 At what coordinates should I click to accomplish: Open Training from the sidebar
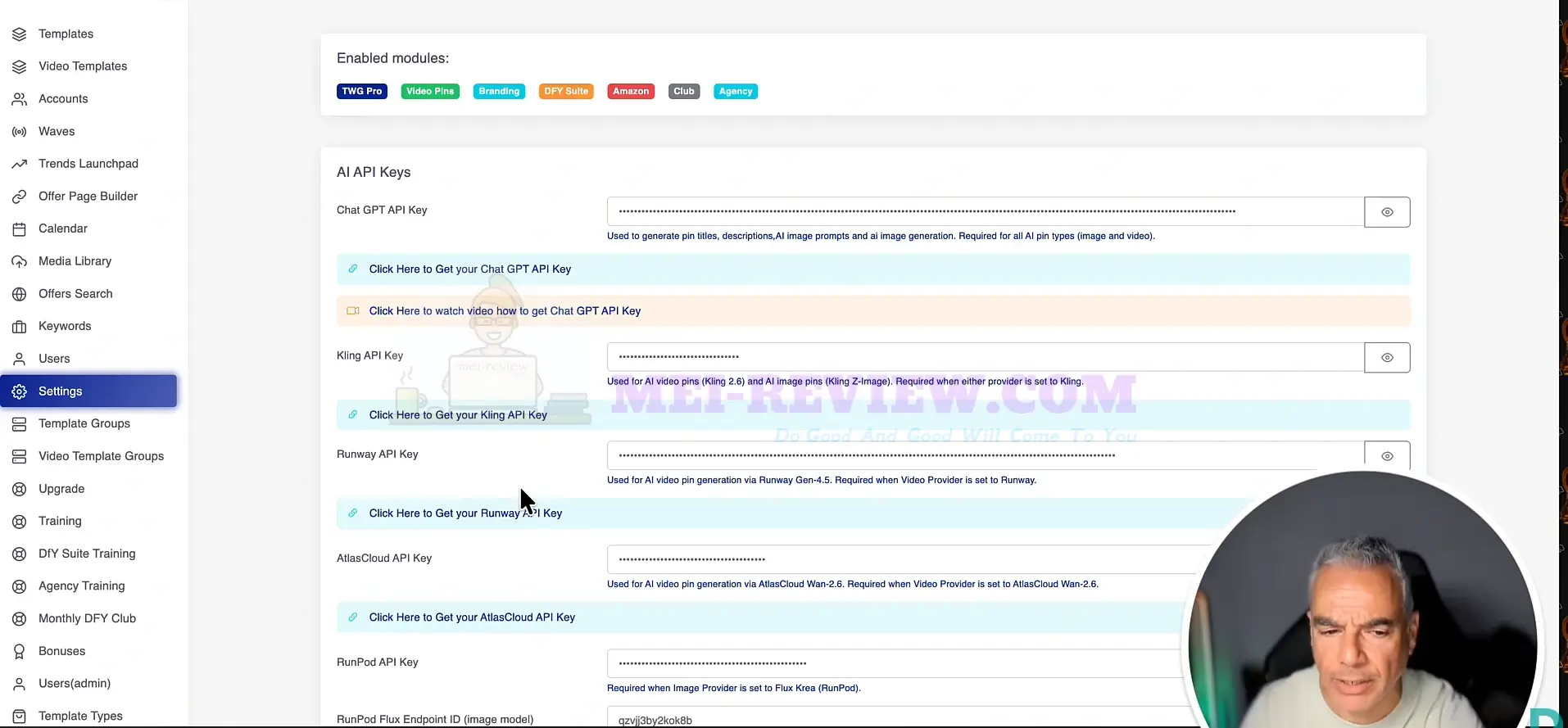60,521
